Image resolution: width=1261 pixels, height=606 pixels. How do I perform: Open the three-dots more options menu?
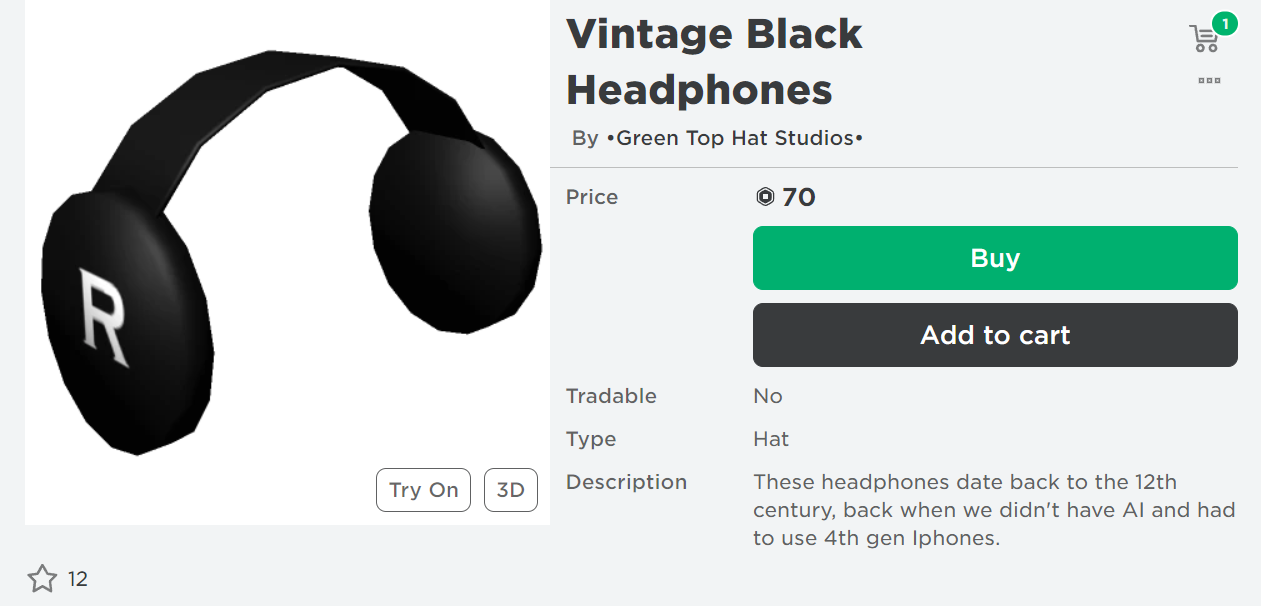pos(1209,81)
